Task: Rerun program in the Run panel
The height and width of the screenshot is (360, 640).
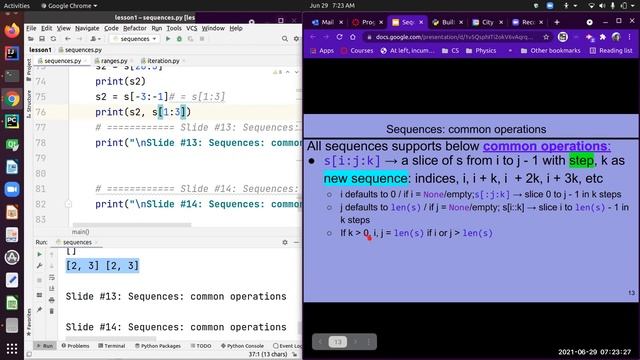Action: click(39, 254)
